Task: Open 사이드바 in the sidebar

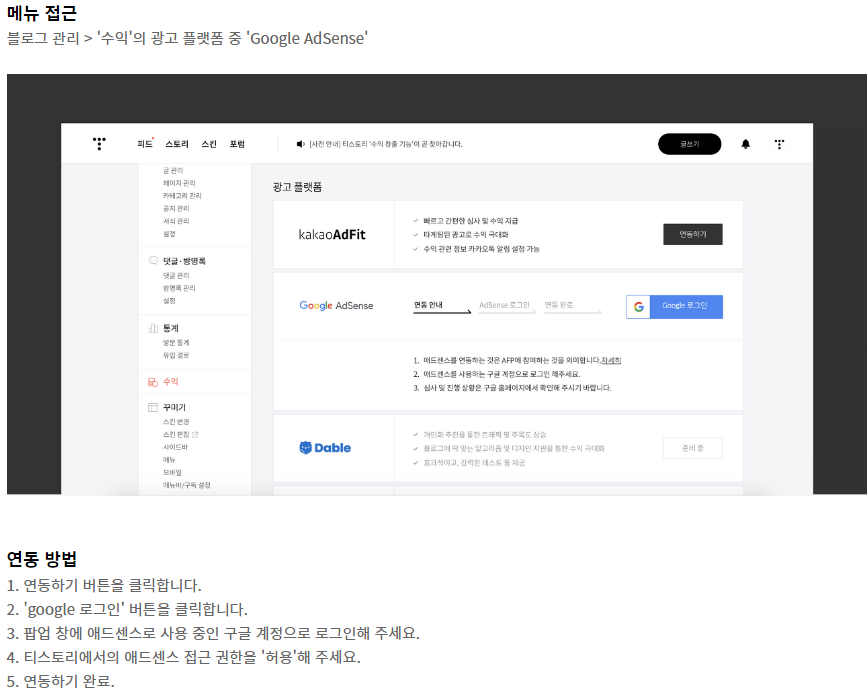Action: coord(175,447)
